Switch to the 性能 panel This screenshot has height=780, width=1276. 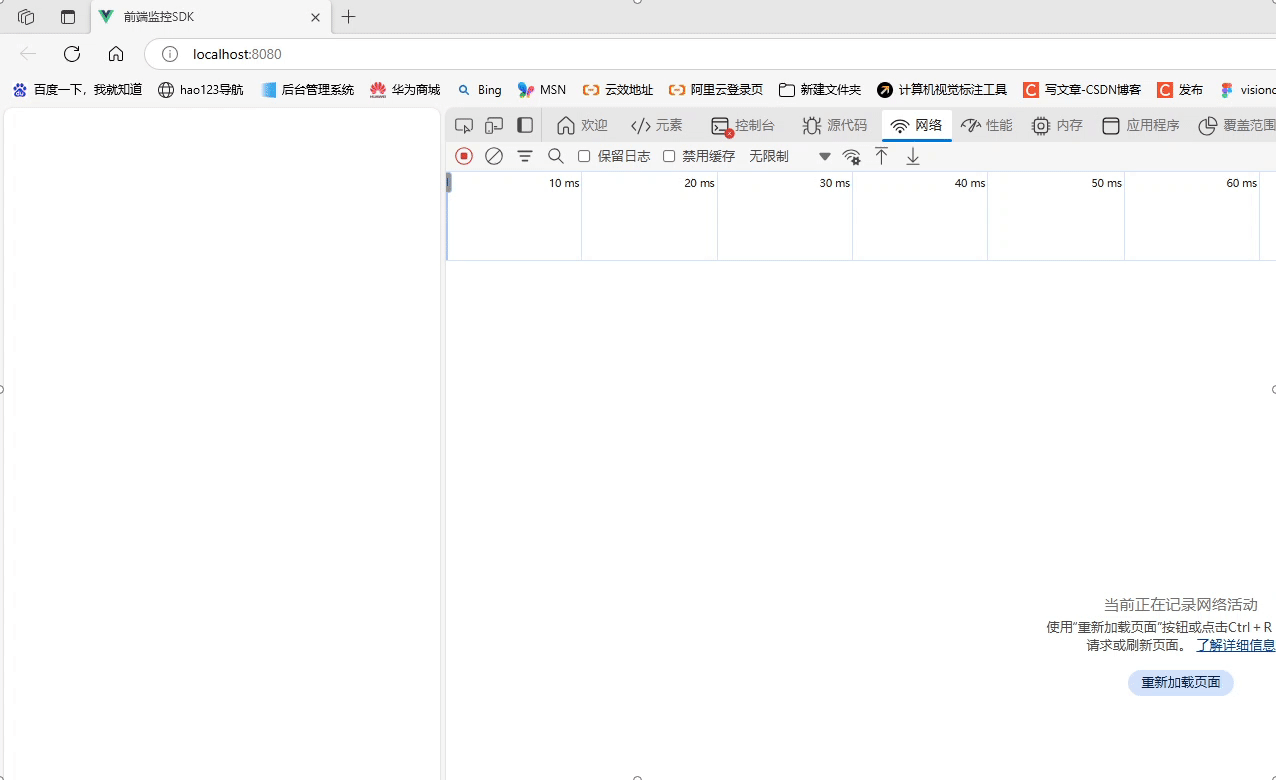pyautogui.click(x=986, y=125)
